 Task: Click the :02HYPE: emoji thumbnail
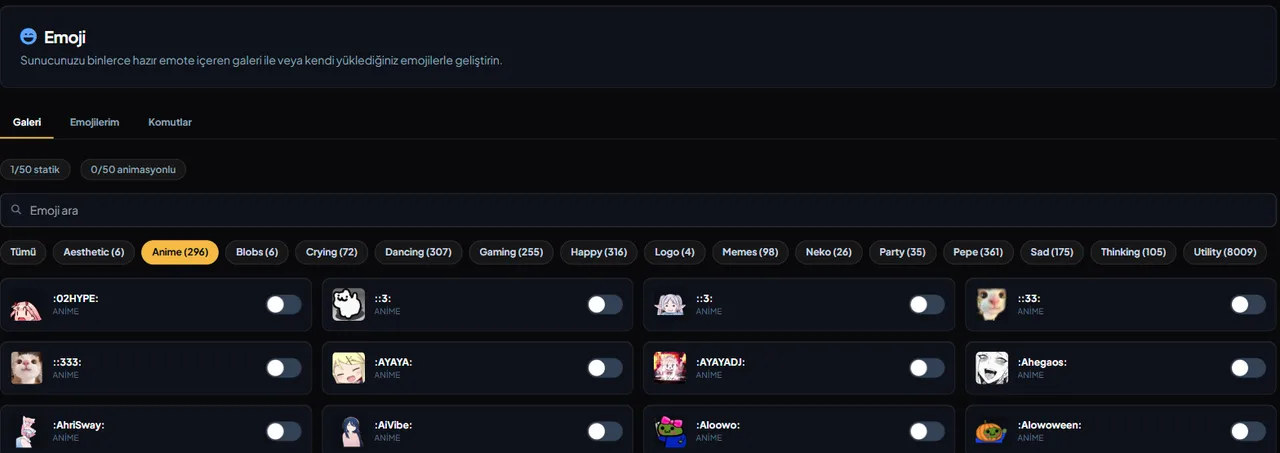click(x=27, y=305)
